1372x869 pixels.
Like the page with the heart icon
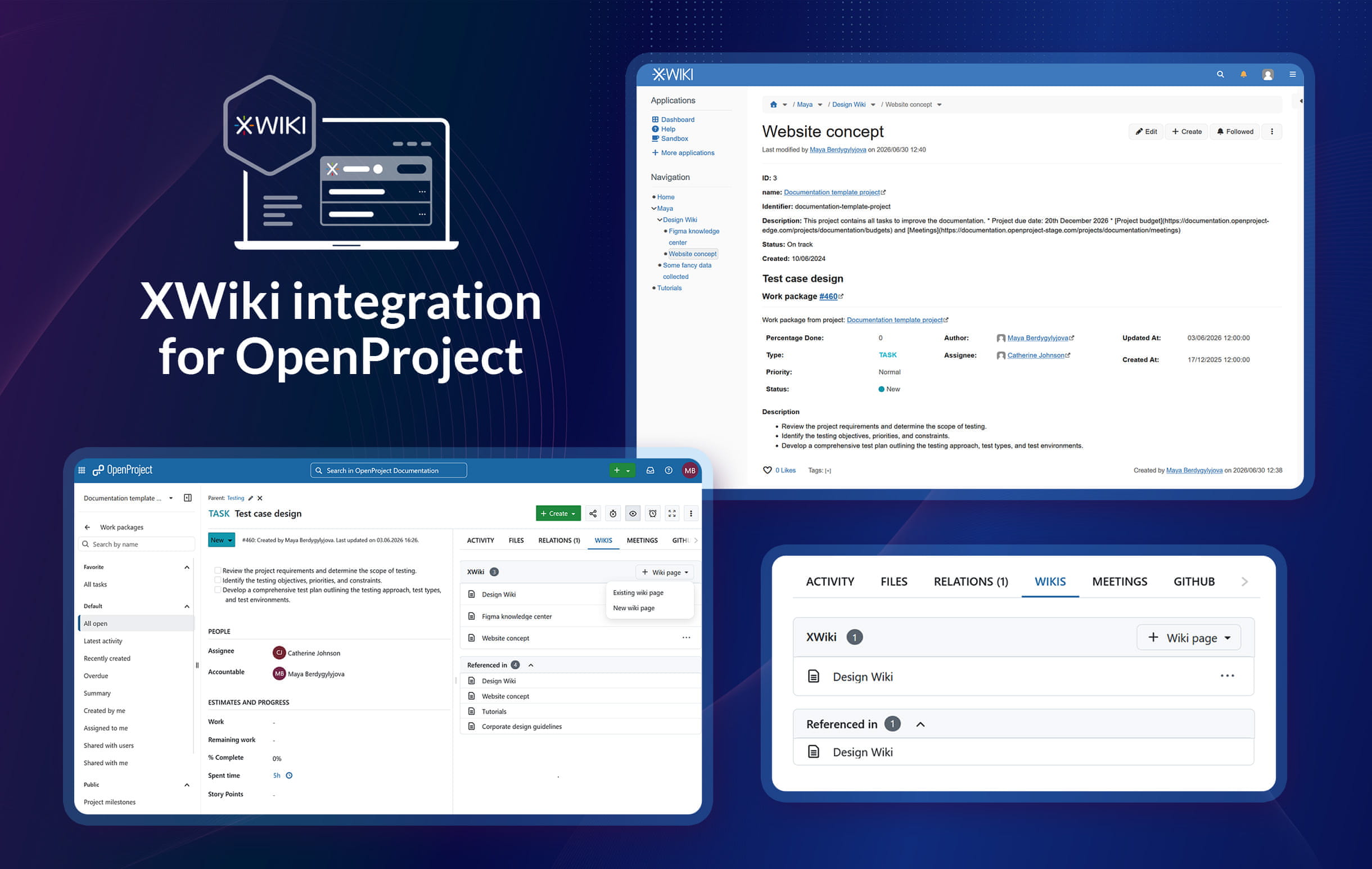pyautogui.click(x=767, y=470)
